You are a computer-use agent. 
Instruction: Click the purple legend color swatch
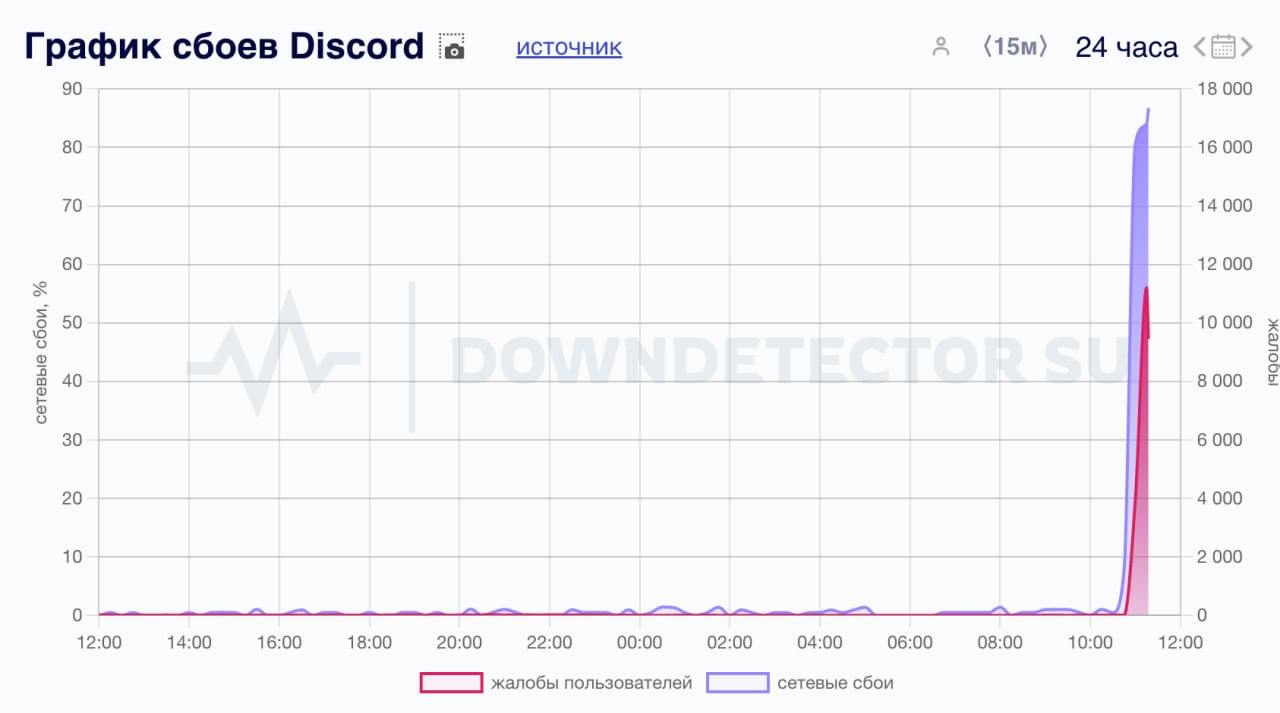click(x=737, y=683)
